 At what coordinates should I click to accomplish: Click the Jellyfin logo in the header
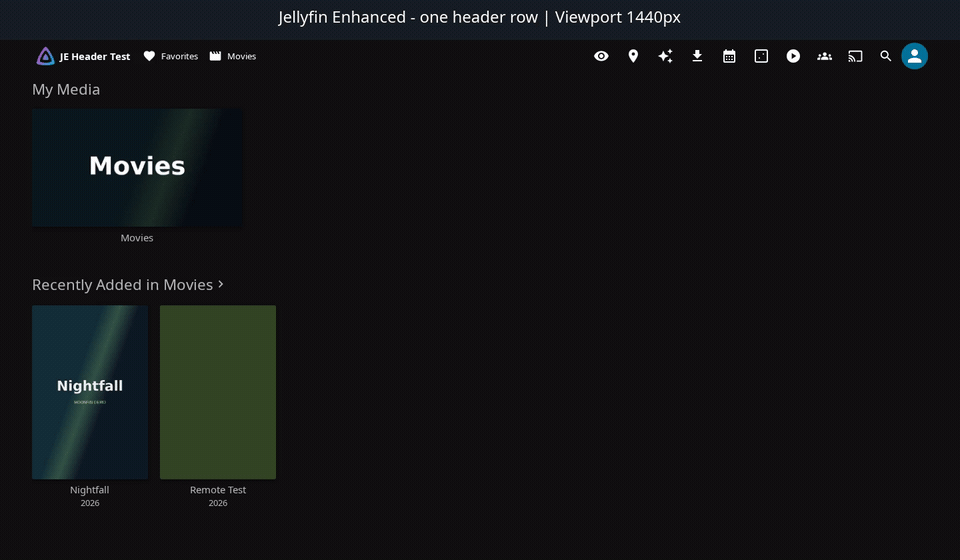pyautogui.click(x=45, y=56)
